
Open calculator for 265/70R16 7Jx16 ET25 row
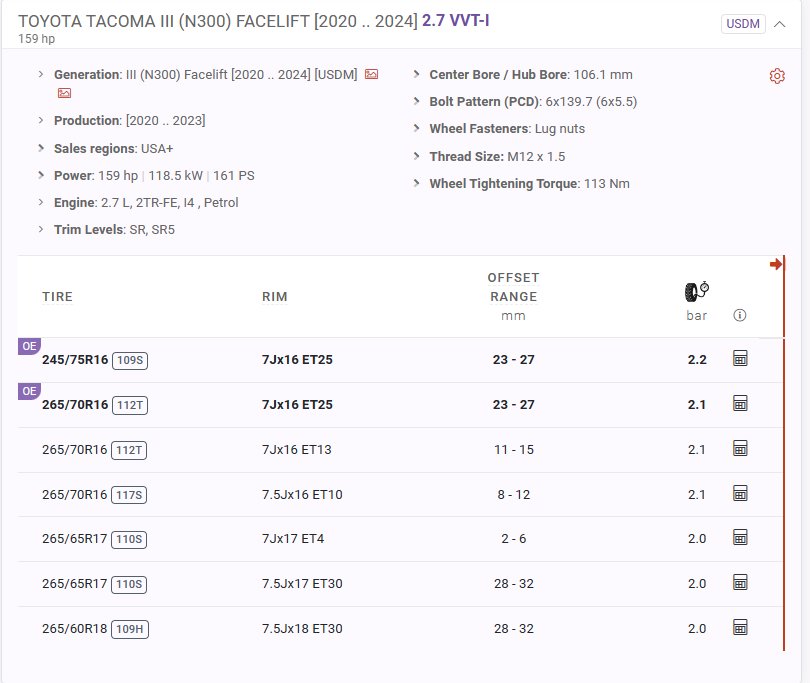coord(740,403)
